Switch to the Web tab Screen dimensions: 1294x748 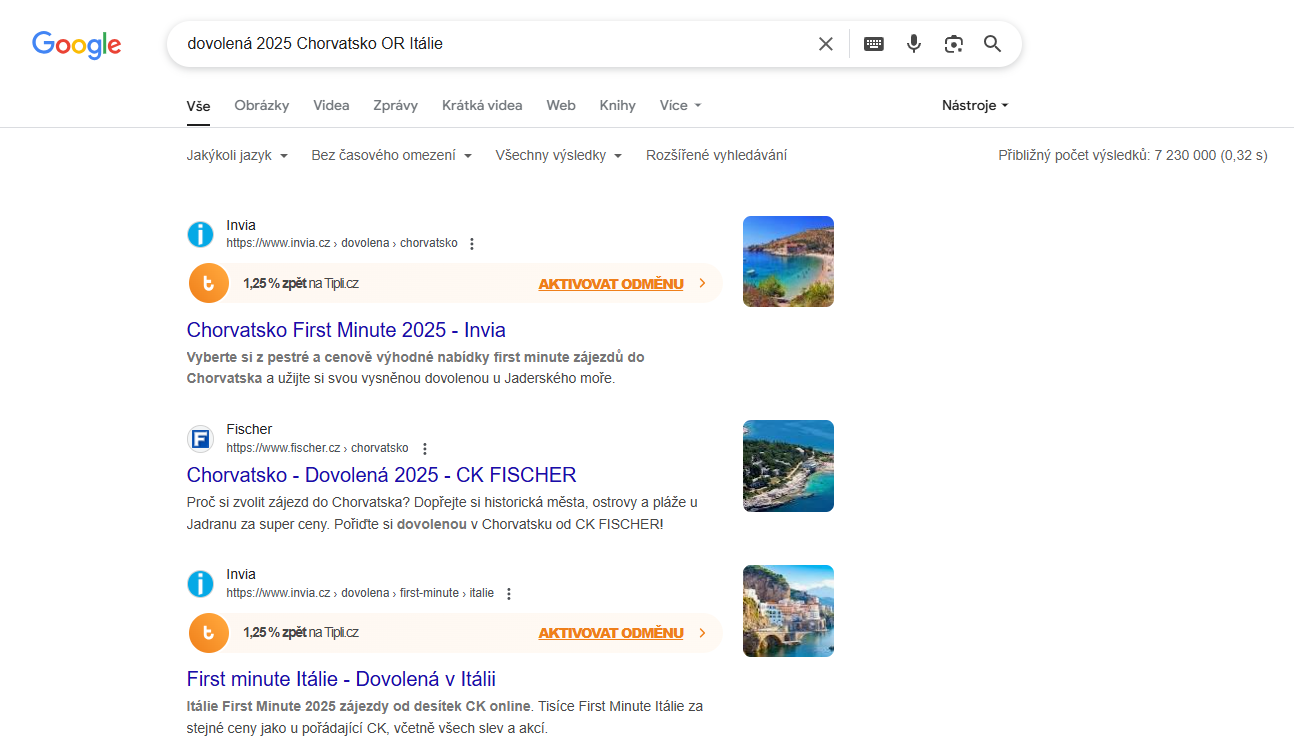click(x=561, y=105)
